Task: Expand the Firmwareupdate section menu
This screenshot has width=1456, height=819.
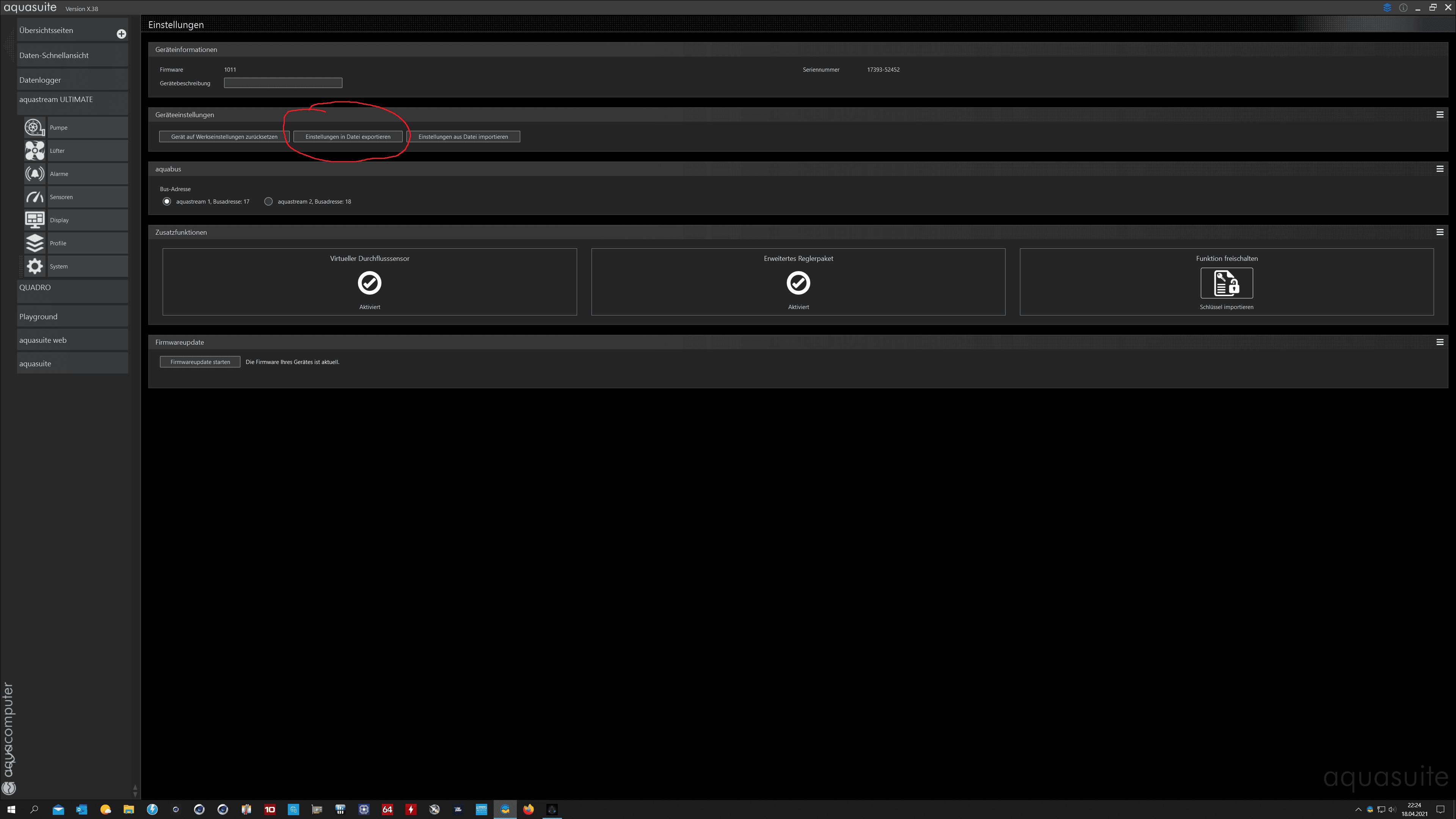Action: point(1440,342)
